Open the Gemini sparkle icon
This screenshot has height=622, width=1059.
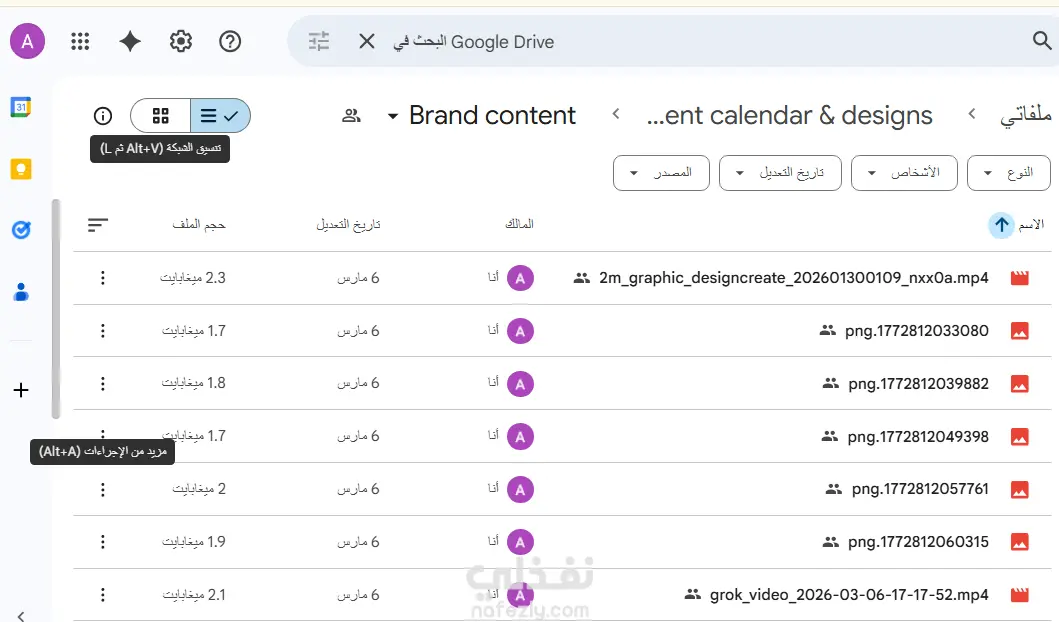[x=130, y=41]
